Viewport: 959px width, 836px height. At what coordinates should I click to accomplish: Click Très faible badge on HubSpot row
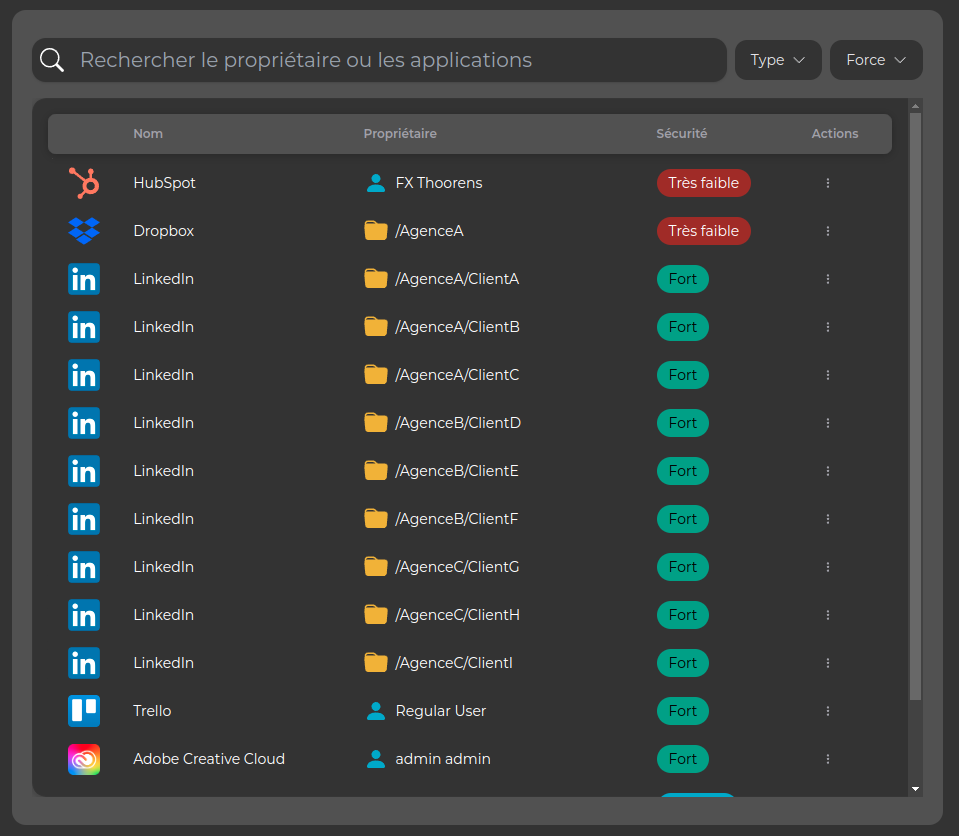pyautogui.click(x=704, y=183)
